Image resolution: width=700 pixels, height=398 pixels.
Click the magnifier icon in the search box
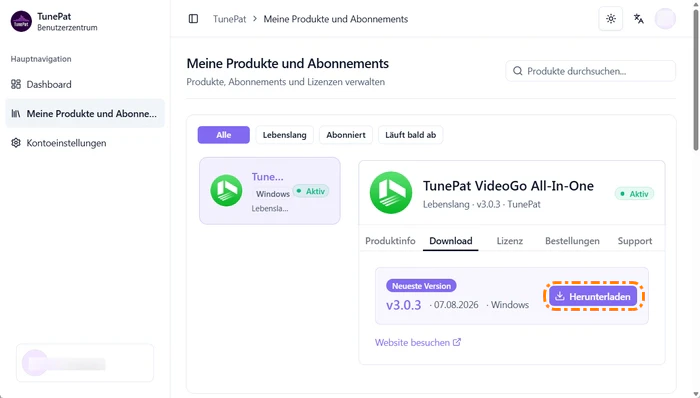[517, 71]
